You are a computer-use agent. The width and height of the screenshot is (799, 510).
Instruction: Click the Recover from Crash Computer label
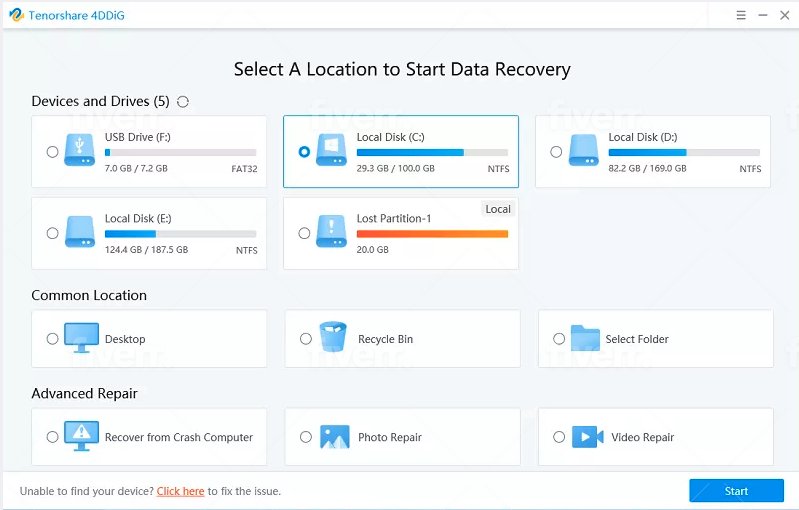pos(179,437)
